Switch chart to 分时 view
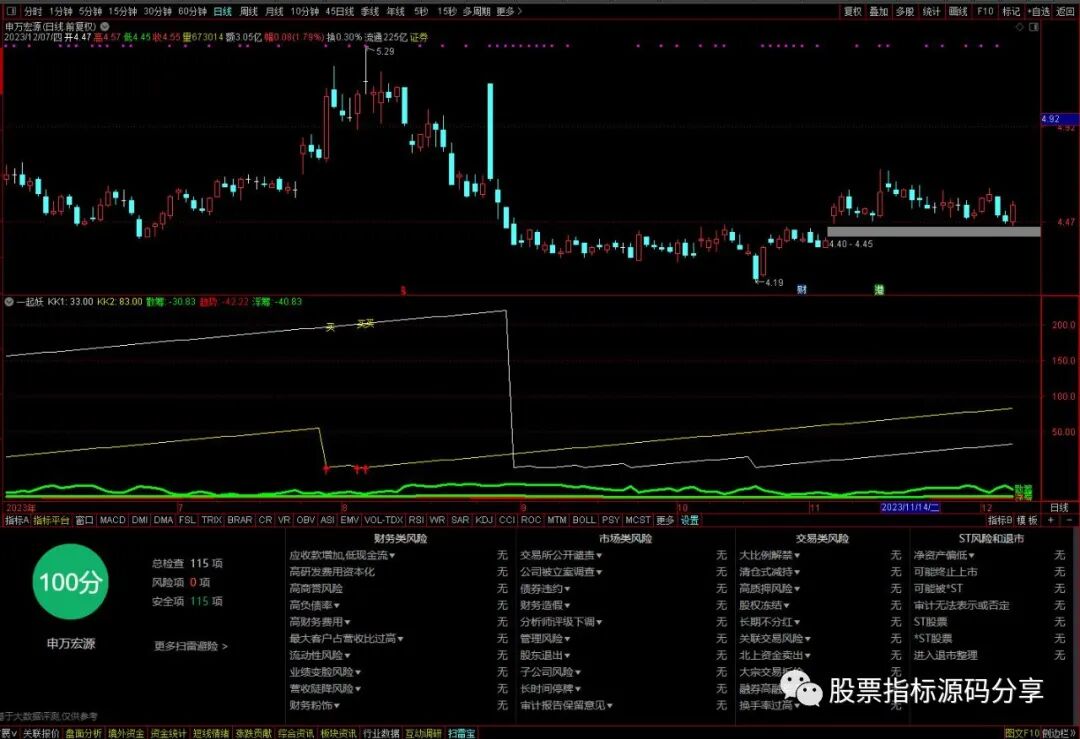1080x739 pixels. [x=32, y=11]
